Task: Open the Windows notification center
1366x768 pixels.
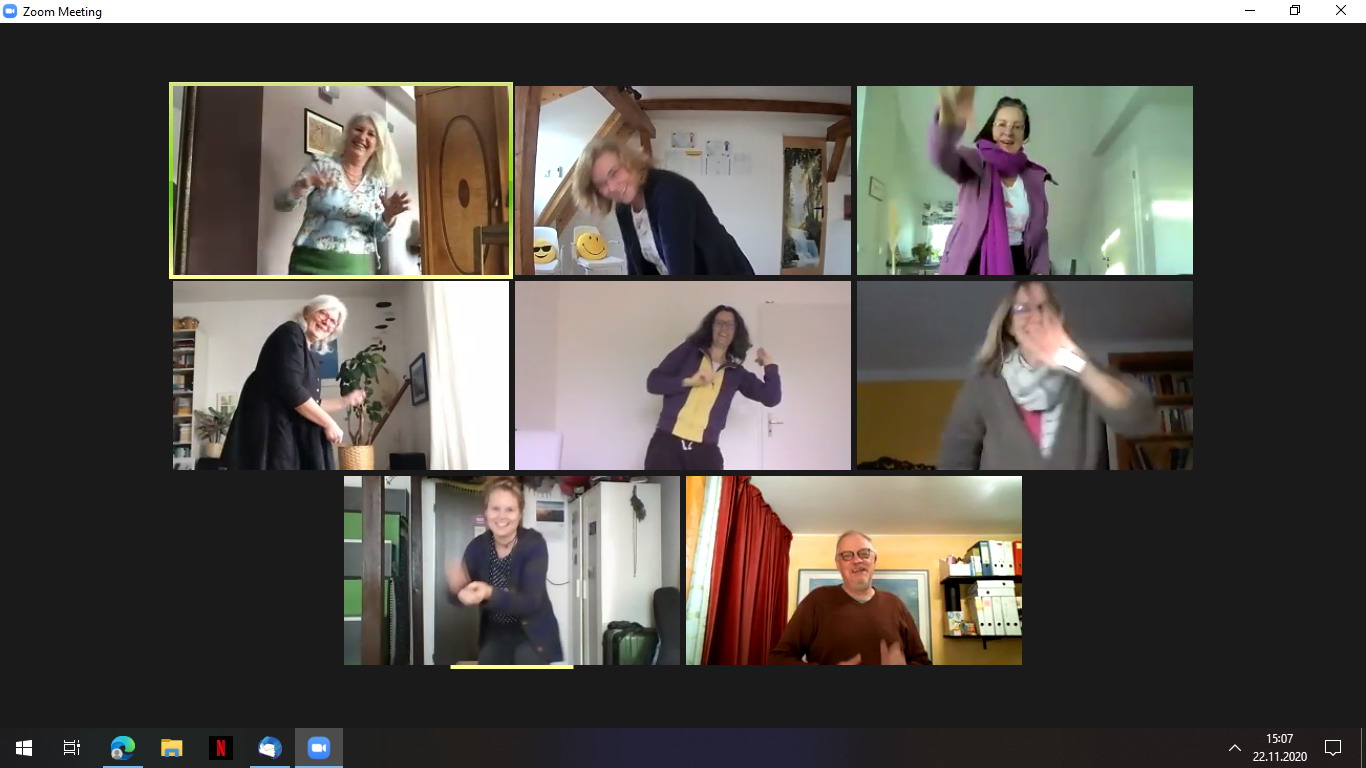Action: [1333, 748]
